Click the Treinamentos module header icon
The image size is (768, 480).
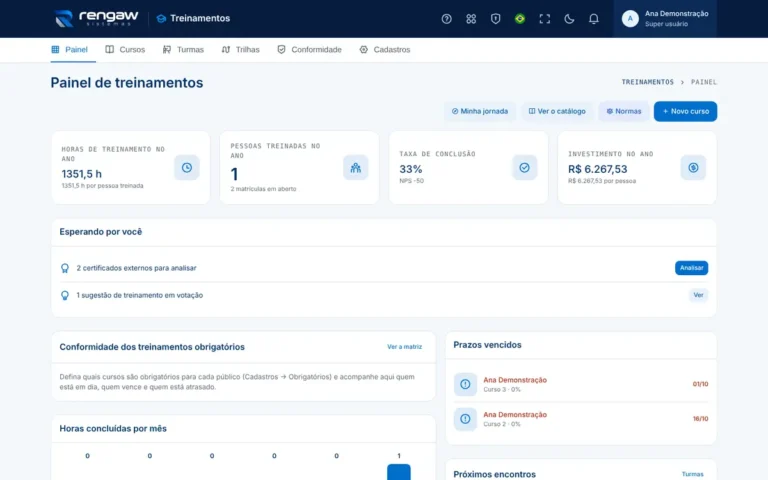click(x=161, y=19)
